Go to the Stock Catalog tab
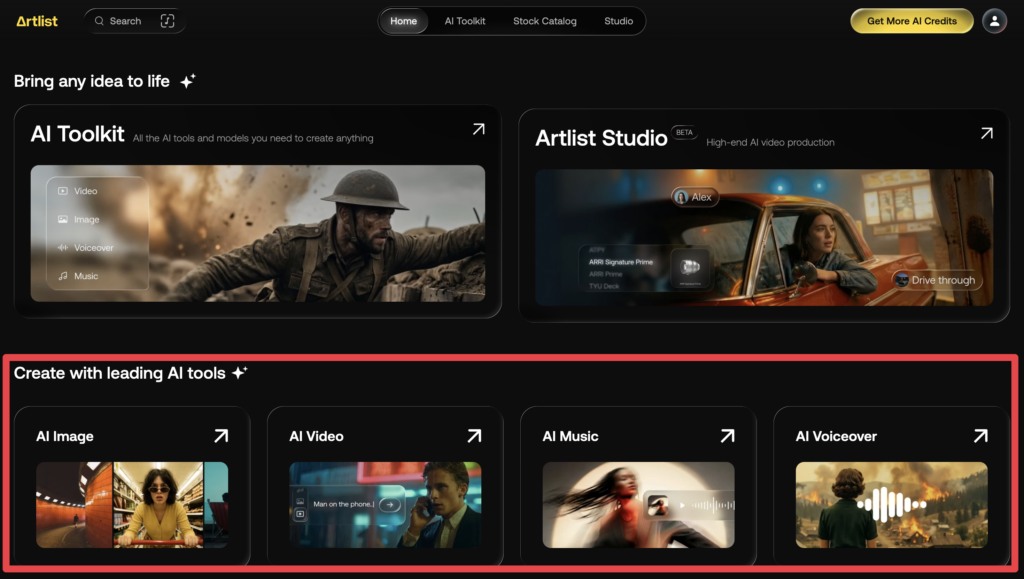Screen dimensions: 1024x579 point(545,21)
